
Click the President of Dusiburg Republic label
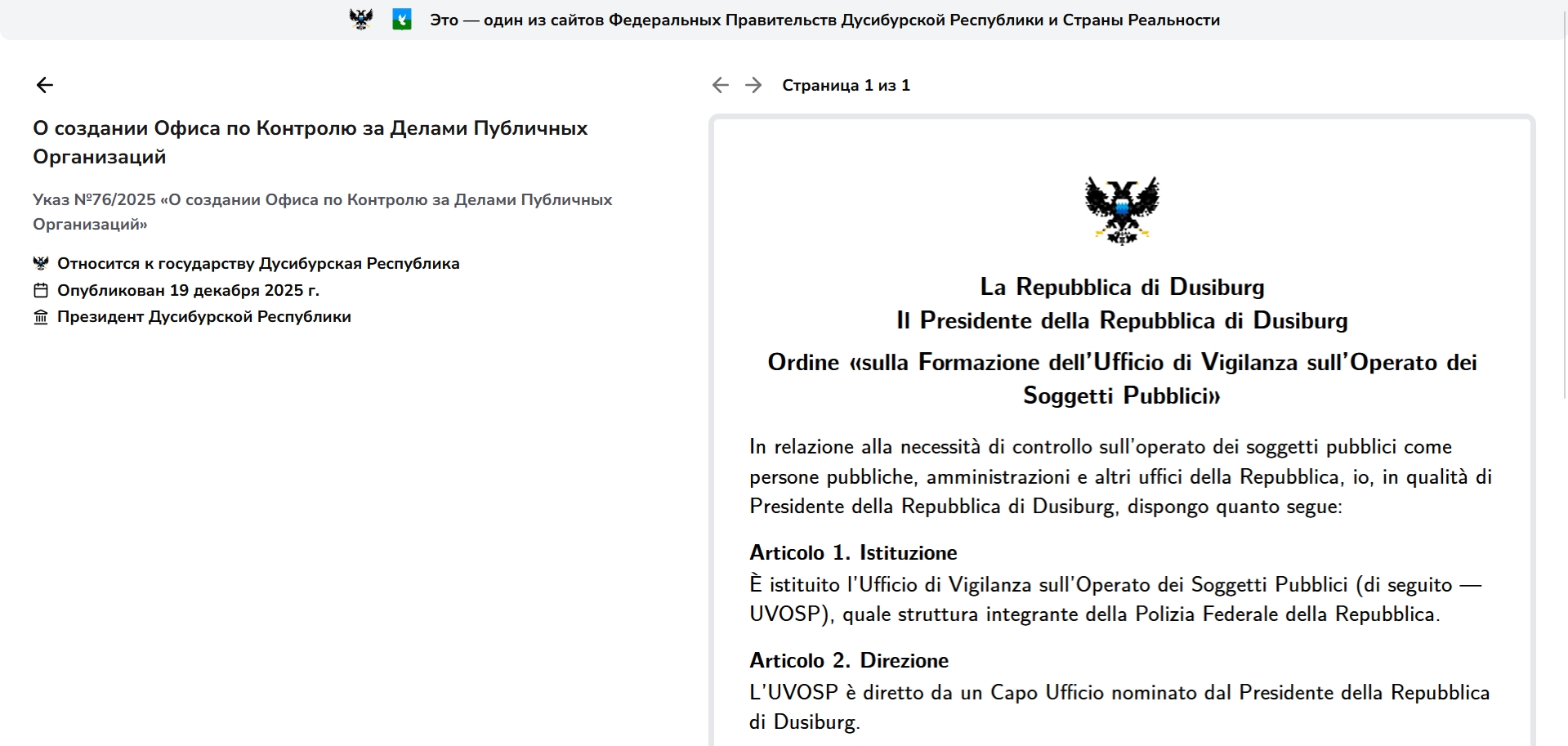(203, 317)
